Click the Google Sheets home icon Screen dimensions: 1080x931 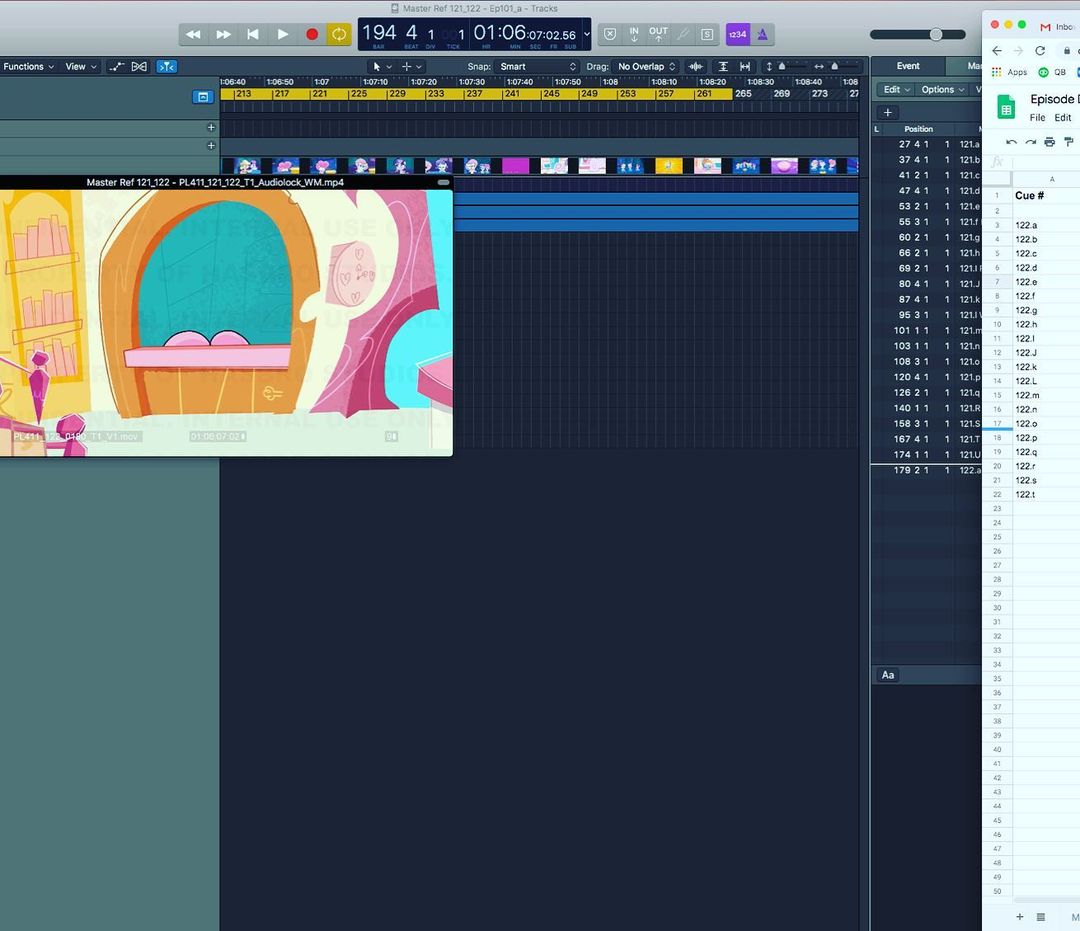coord(1006,108)
